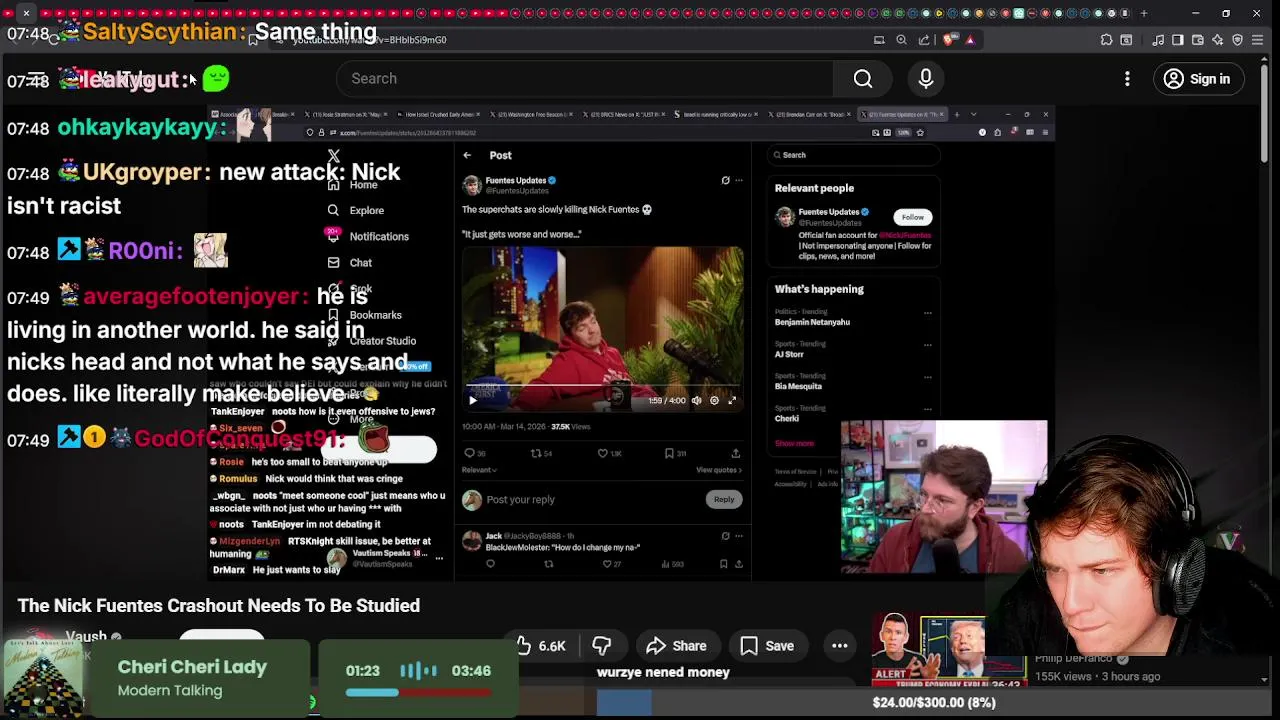Viewport: 1280px width, 720px height.
Task: Close the first browser tab
Action: pos(26,13)
